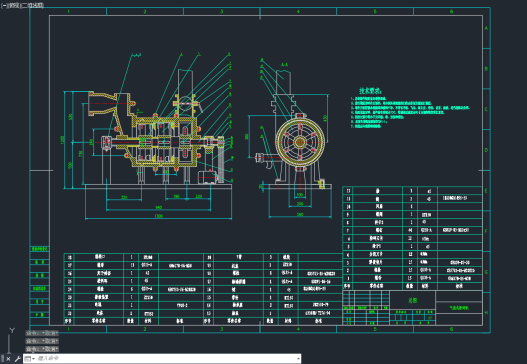This screenshot has width=527, height=364.
Task: Select the 技术要求 heading text
Action: point(371,90)
